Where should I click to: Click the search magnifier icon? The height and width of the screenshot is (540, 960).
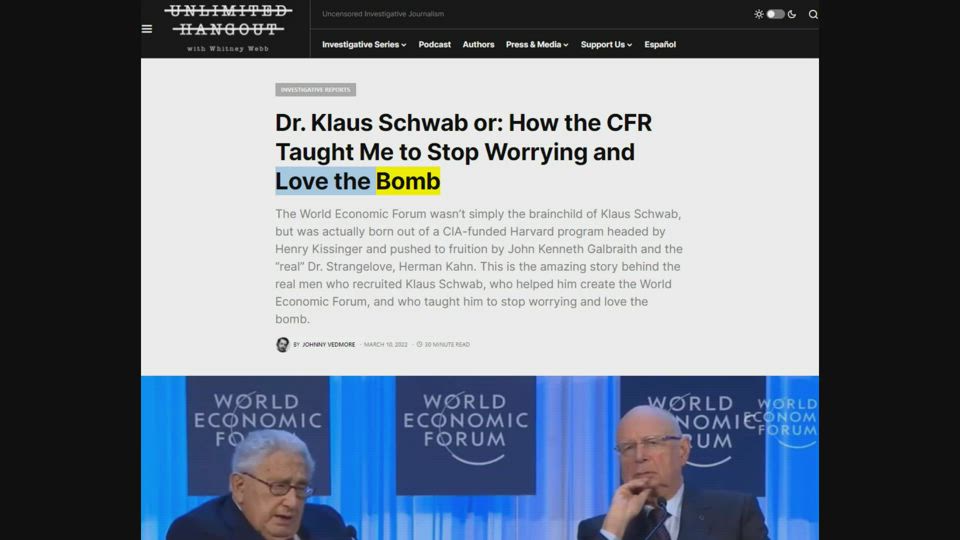tap(812, 14)
